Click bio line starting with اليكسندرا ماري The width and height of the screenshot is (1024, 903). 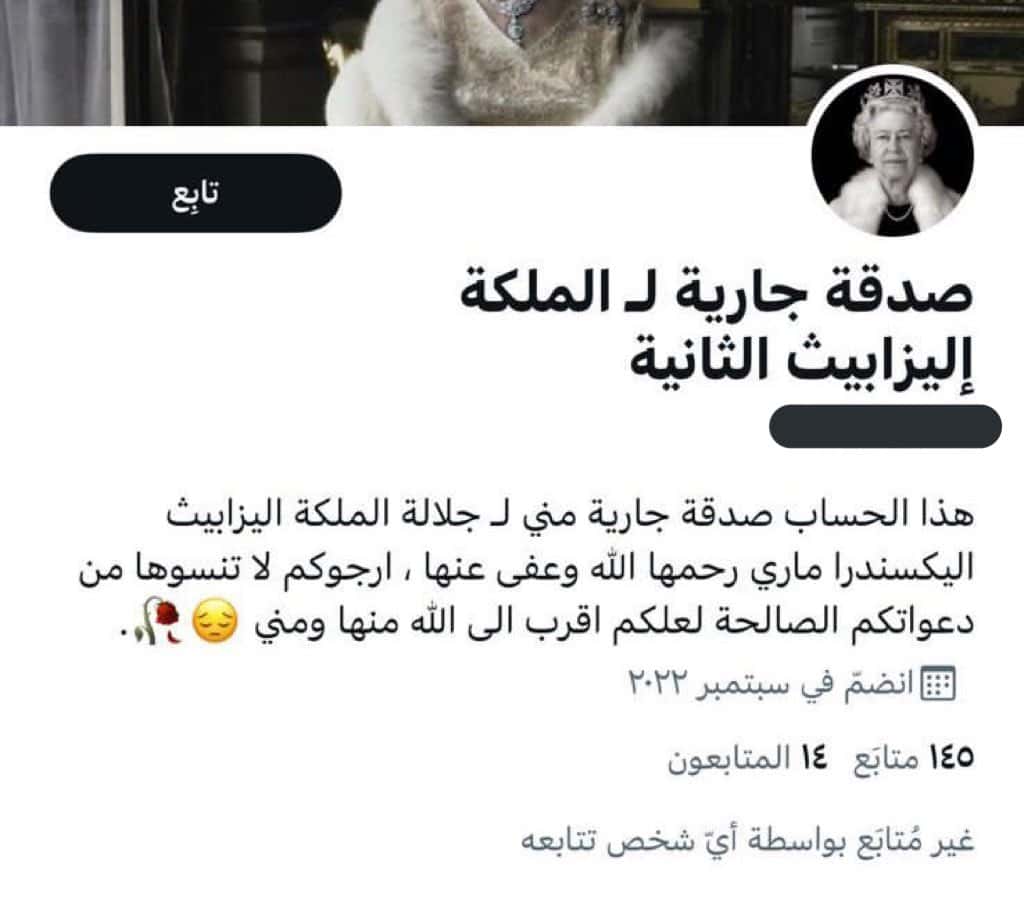[x=526, y=568]
